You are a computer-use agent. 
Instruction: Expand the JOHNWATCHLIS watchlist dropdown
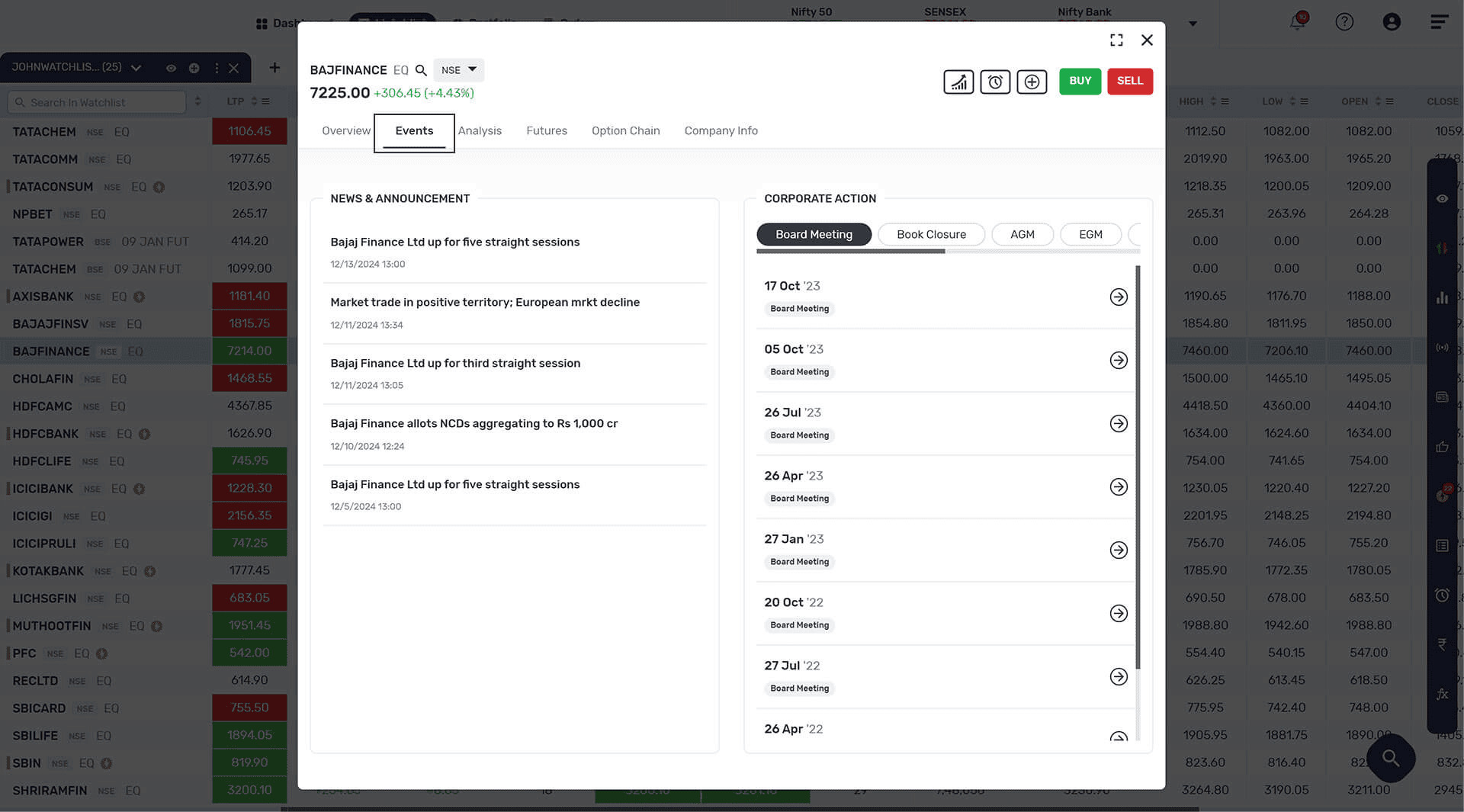click(136, 68)
